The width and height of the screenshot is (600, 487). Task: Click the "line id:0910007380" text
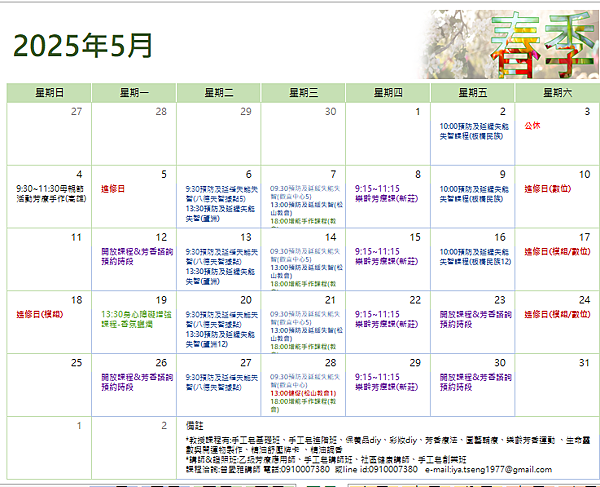(x=379, y=469)
